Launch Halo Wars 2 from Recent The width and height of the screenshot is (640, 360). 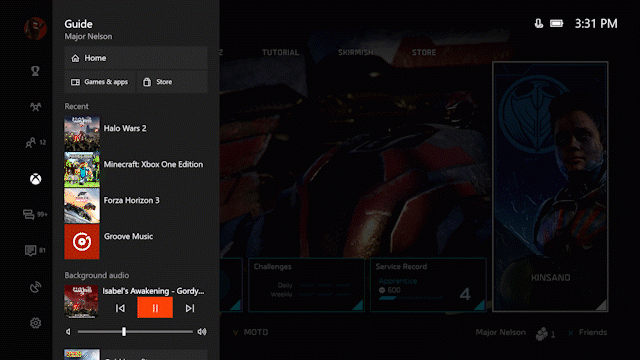coord(136,133)
